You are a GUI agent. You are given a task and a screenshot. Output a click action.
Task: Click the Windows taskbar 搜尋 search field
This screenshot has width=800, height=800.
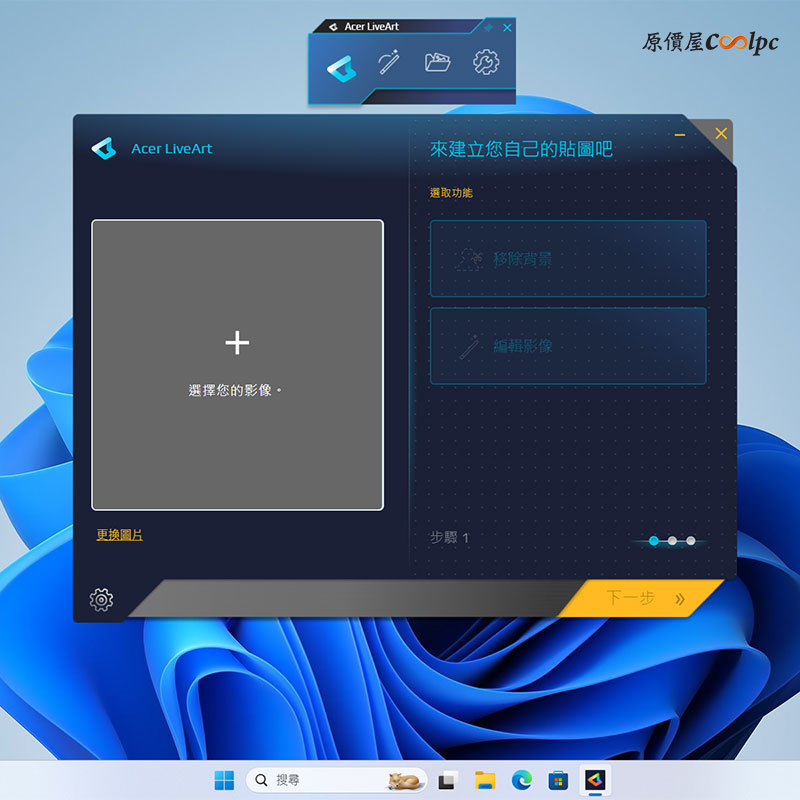pos(336,780)
